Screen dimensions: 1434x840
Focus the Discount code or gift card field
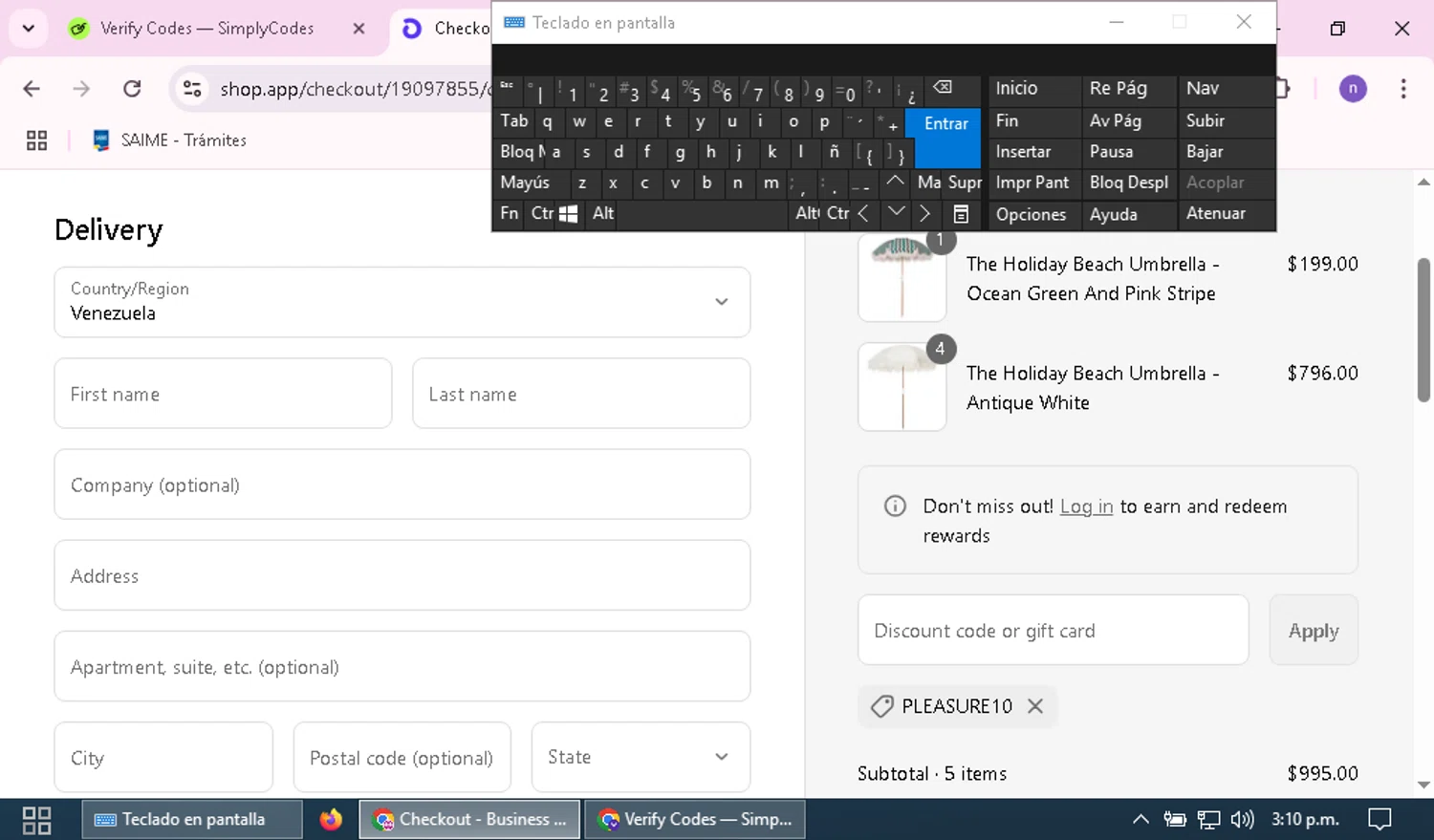(1054, 630)
